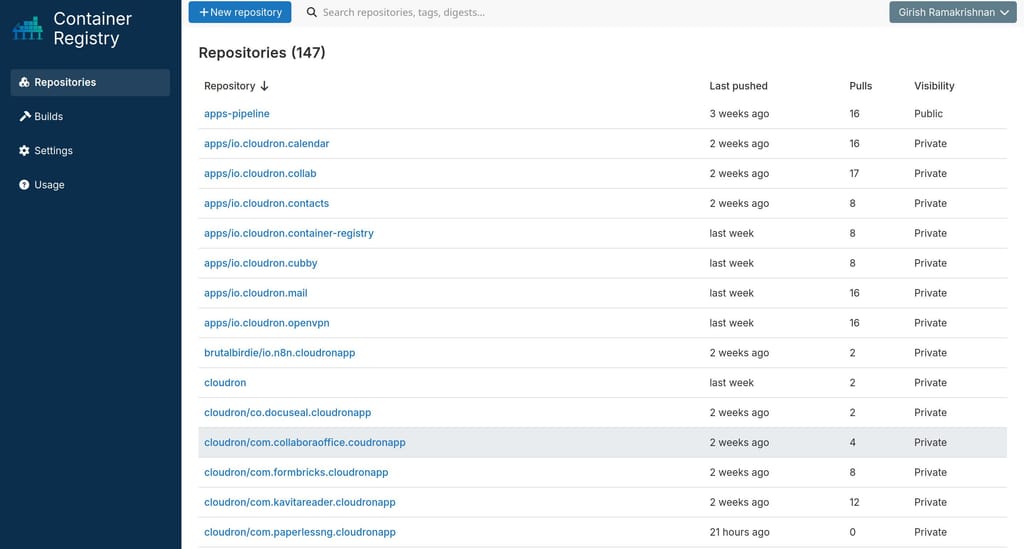
Task: Click Private visibility in io.cloudron.calendar row
Action: (x=930, y=144)
